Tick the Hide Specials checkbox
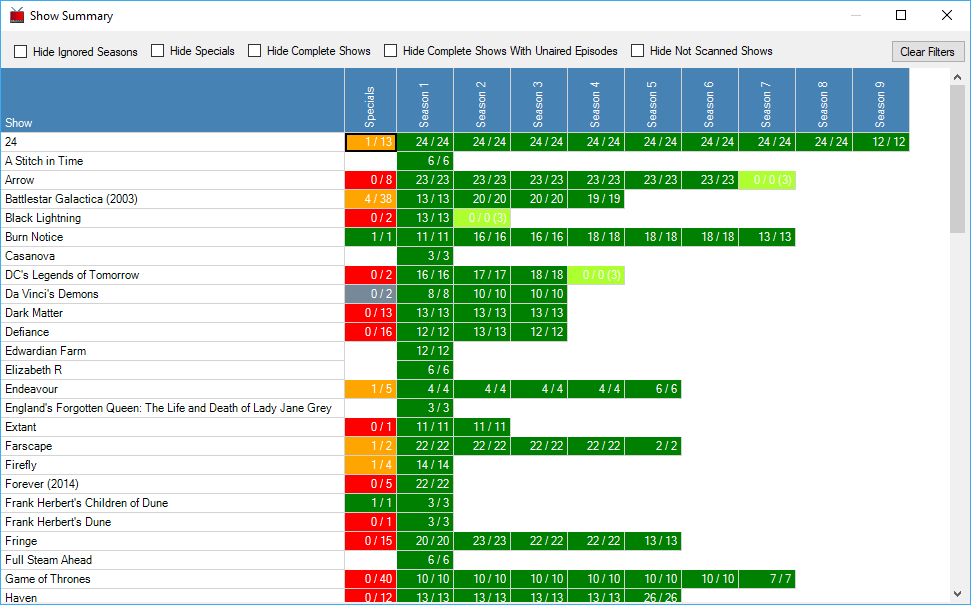The width and height of the screenshot is (971, 605). click(x=158, y=51)
